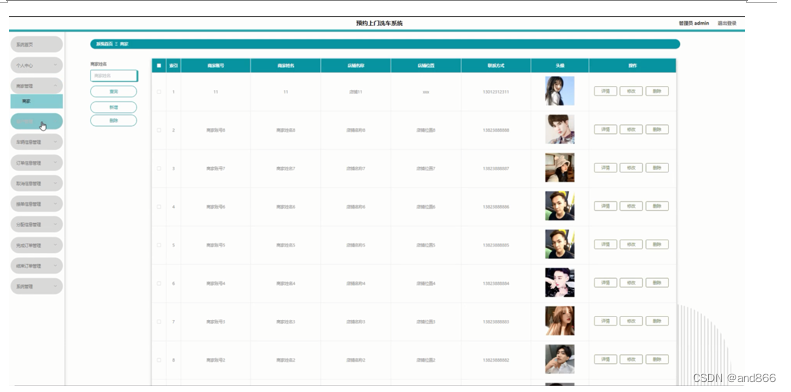The width and height of the screenshot is (791, 392).
Task: Click the 商家账号 column header
Action: [215, 66]
